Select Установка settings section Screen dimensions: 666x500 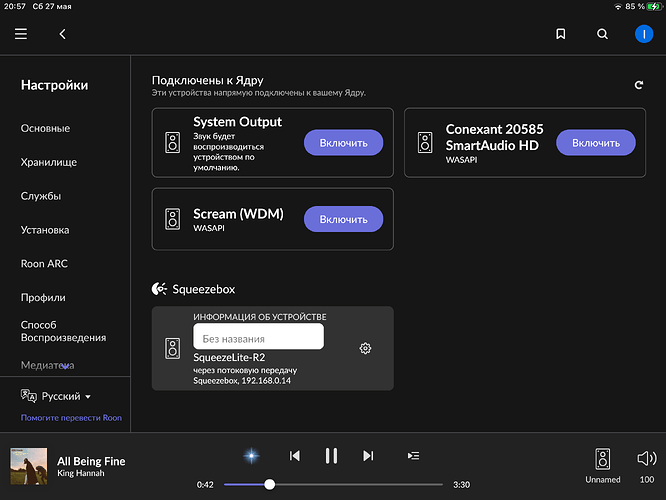(x=45, y=230)
